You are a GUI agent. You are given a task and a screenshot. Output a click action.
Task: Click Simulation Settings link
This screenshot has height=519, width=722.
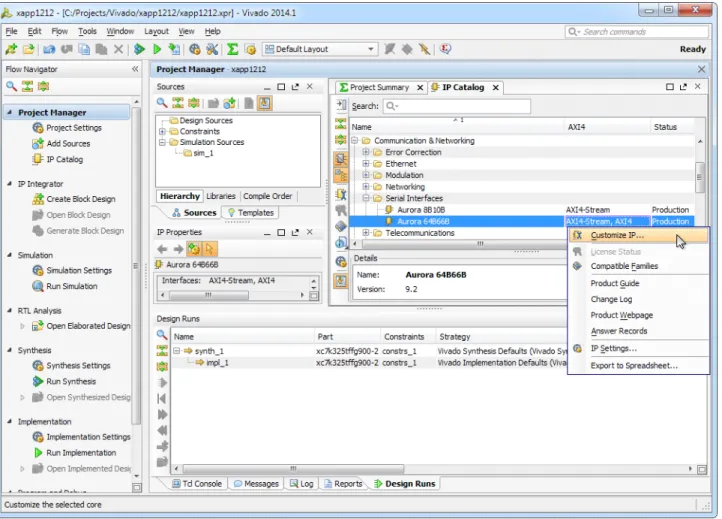click(79, 270)
